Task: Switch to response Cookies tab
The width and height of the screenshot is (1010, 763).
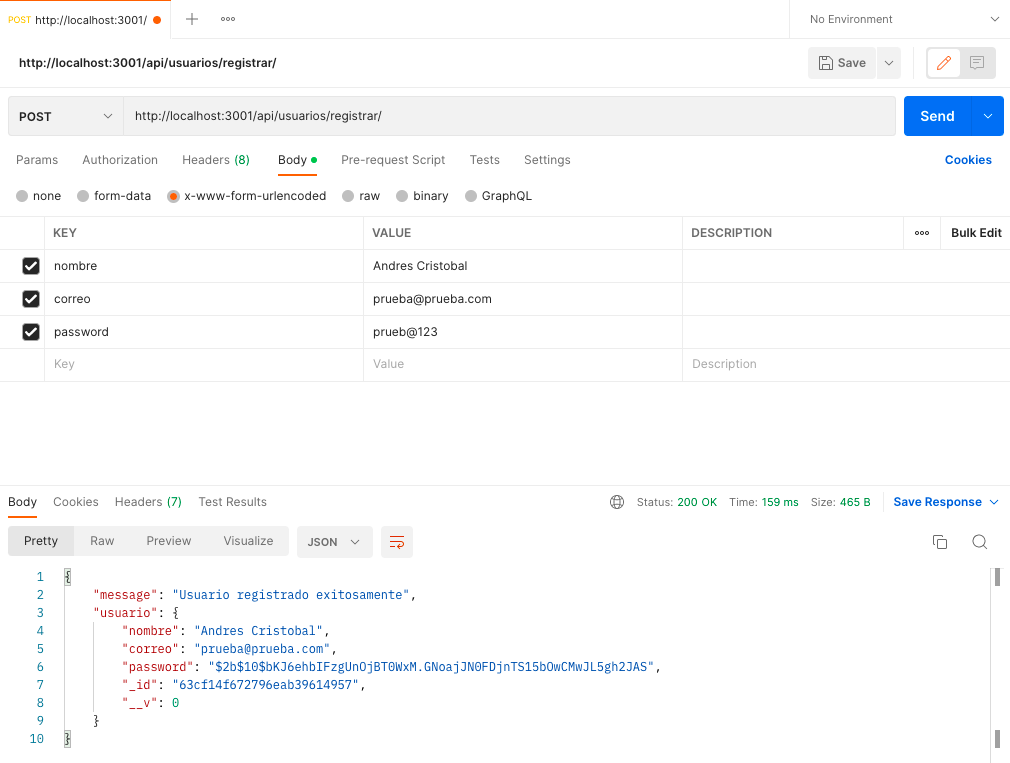Action: 75,502
